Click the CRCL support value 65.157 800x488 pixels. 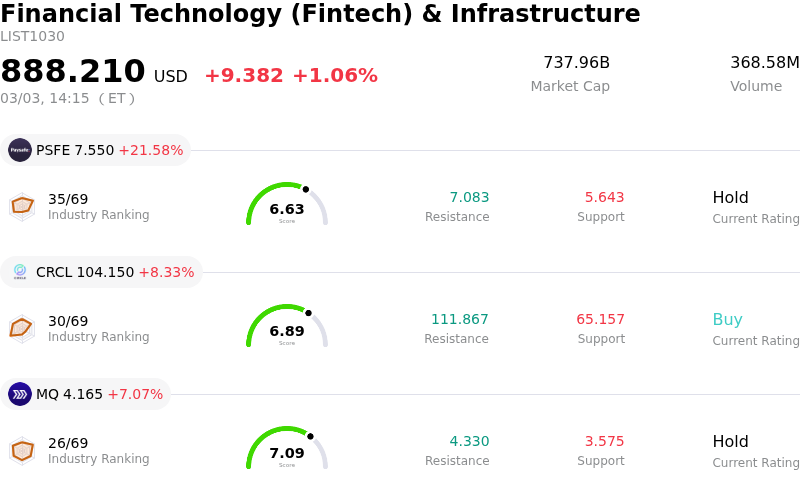[600, 320]
